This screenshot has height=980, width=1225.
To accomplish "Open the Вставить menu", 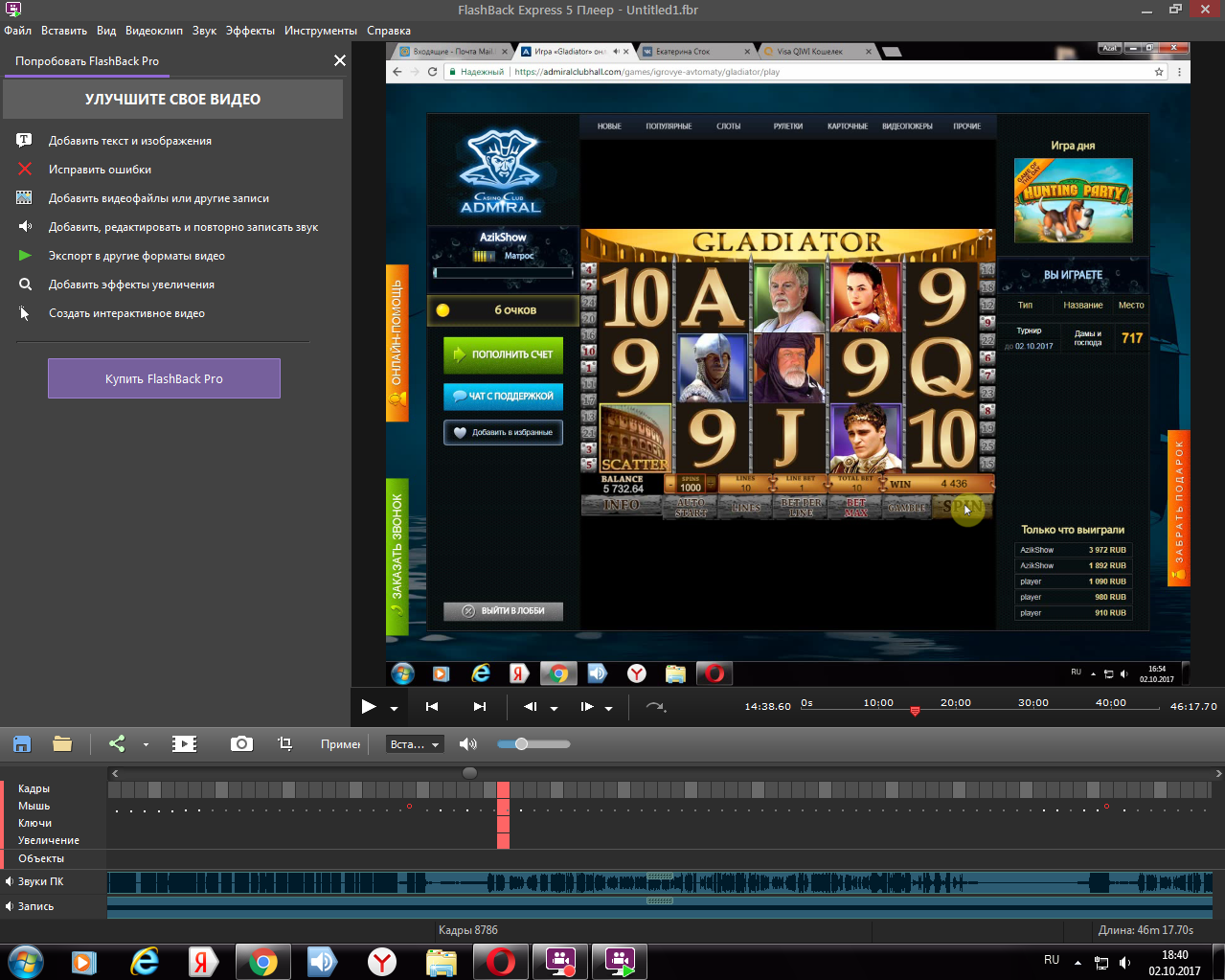I will [64, 31].
